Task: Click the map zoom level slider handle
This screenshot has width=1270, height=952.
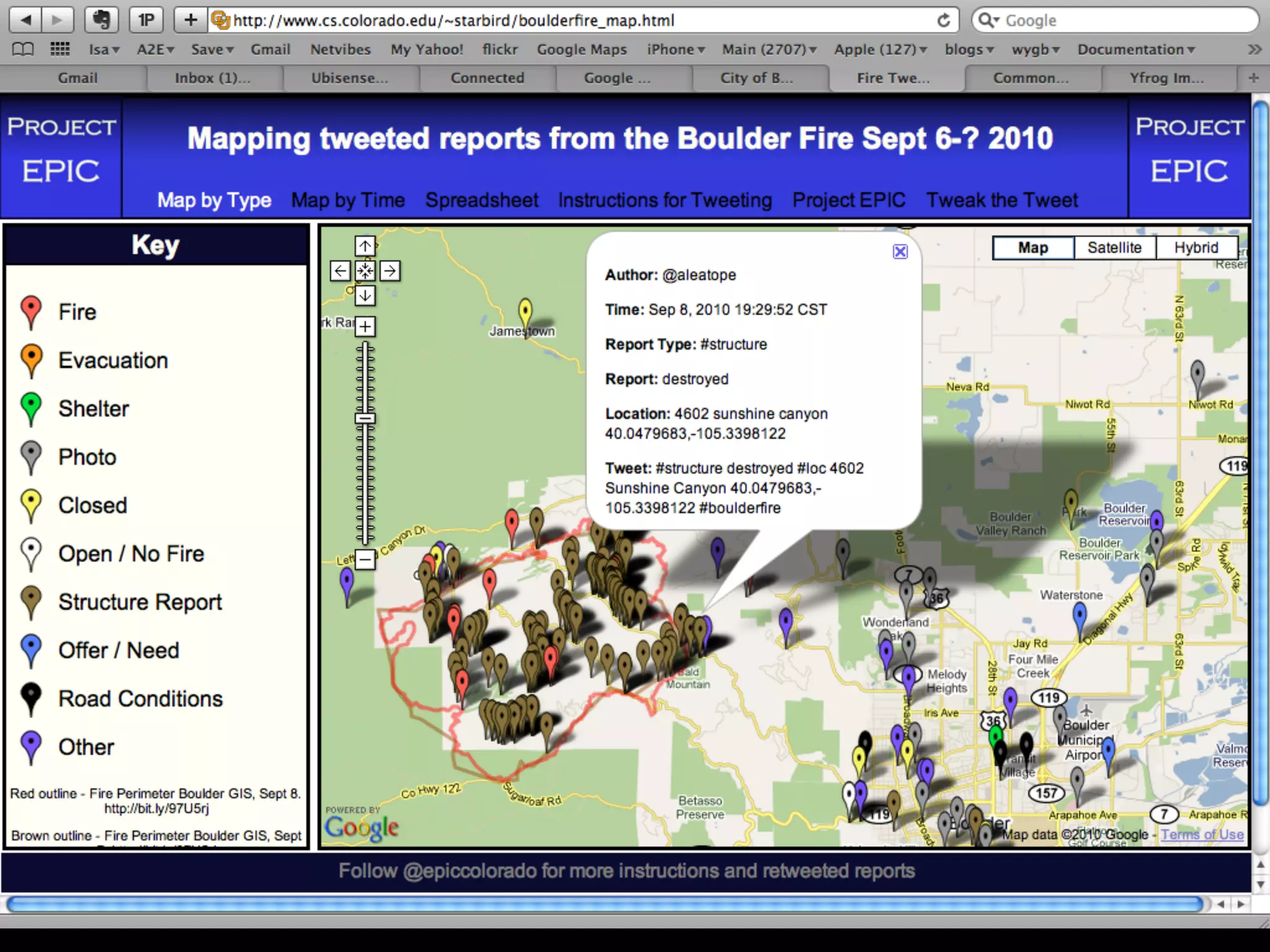Action: pyautogui.click(x=365, y=418)
